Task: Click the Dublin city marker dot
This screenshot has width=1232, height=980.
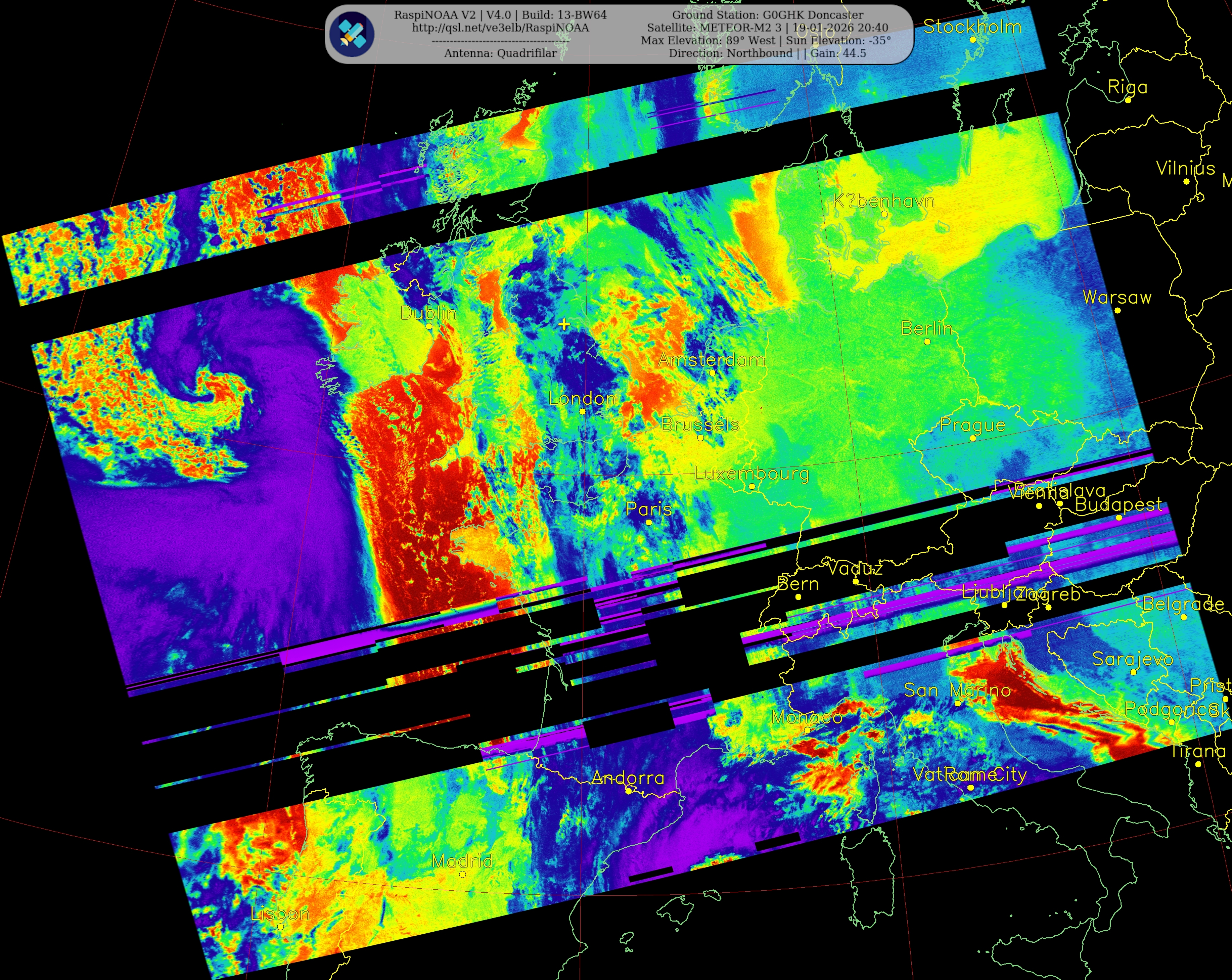Action: [x=429, y=326]
